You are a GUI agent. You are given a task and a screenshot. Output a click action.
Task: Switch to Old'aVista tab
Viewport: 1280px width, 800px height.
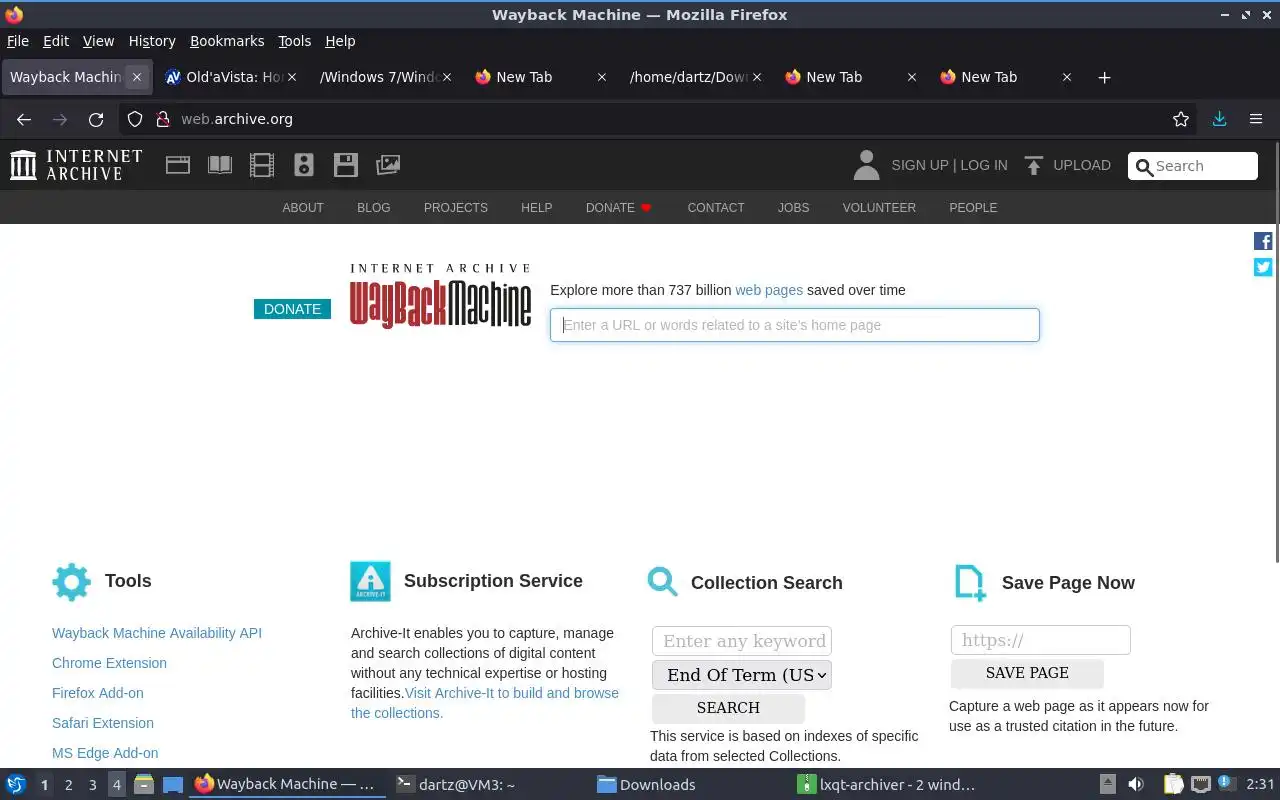231,77
